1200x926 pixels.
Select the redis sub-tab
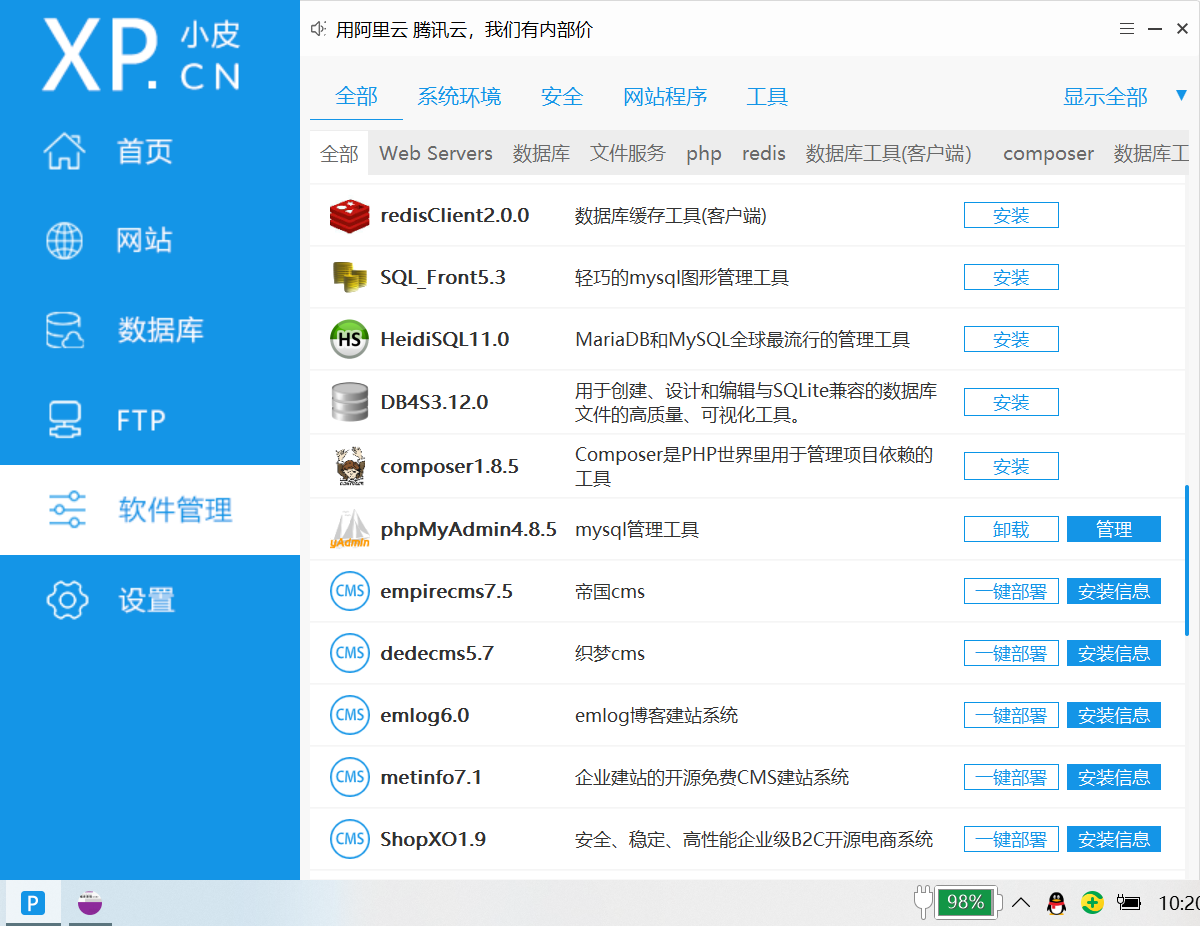click(764, 154)
